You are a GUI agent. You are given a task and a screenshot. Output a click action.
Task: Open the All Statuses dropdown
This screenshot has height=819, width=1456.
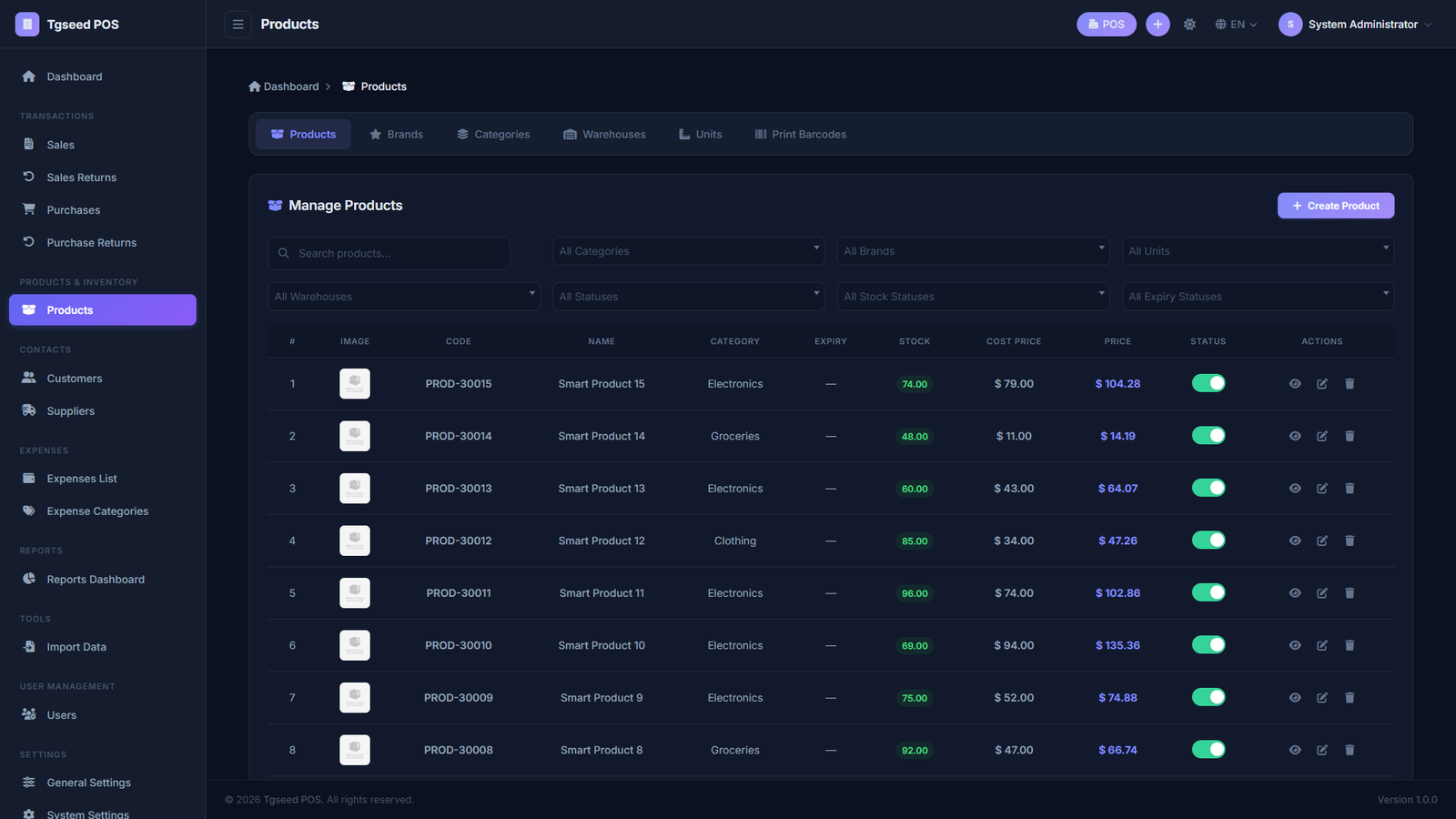click(x=688, y=297)
